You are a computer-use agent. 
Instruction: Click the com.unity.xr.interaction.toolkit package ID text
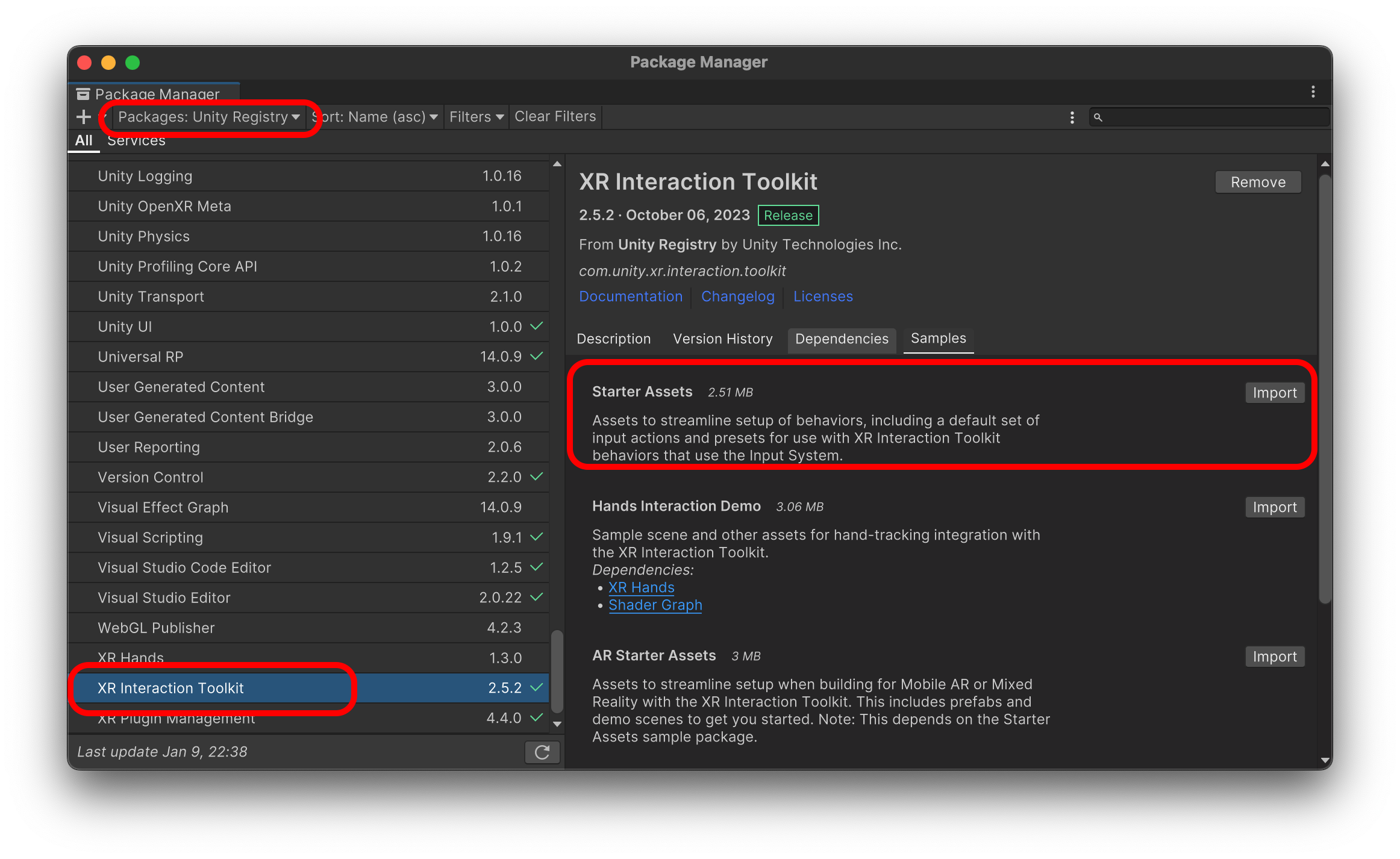click(x=682, y=271)
